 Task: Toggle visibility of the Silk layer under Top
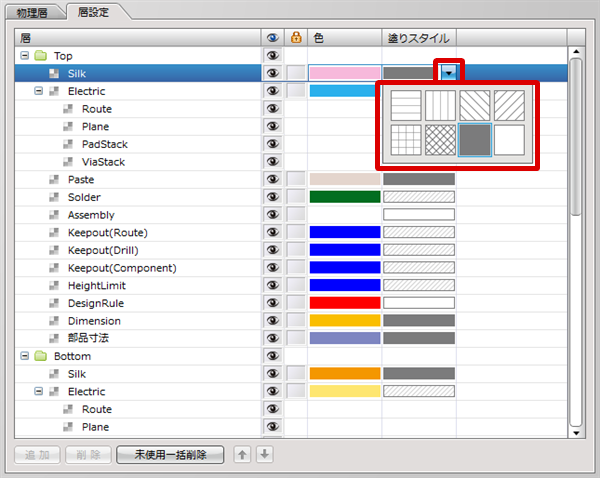click(272, 73)
